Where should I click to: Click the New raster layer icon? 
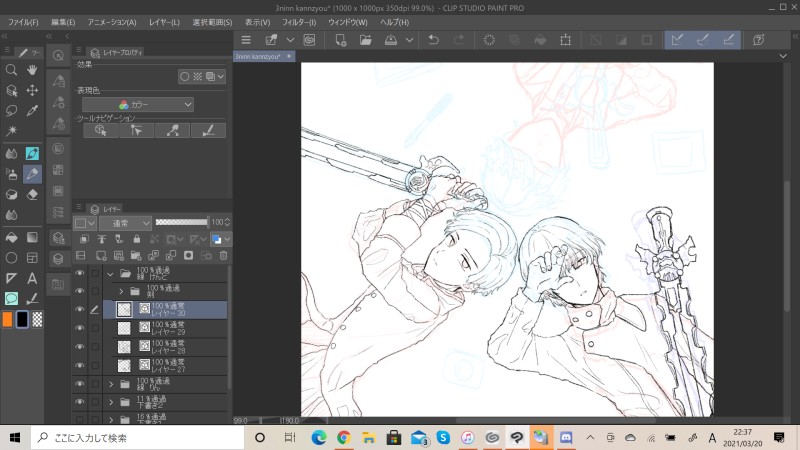click(101, 255)
